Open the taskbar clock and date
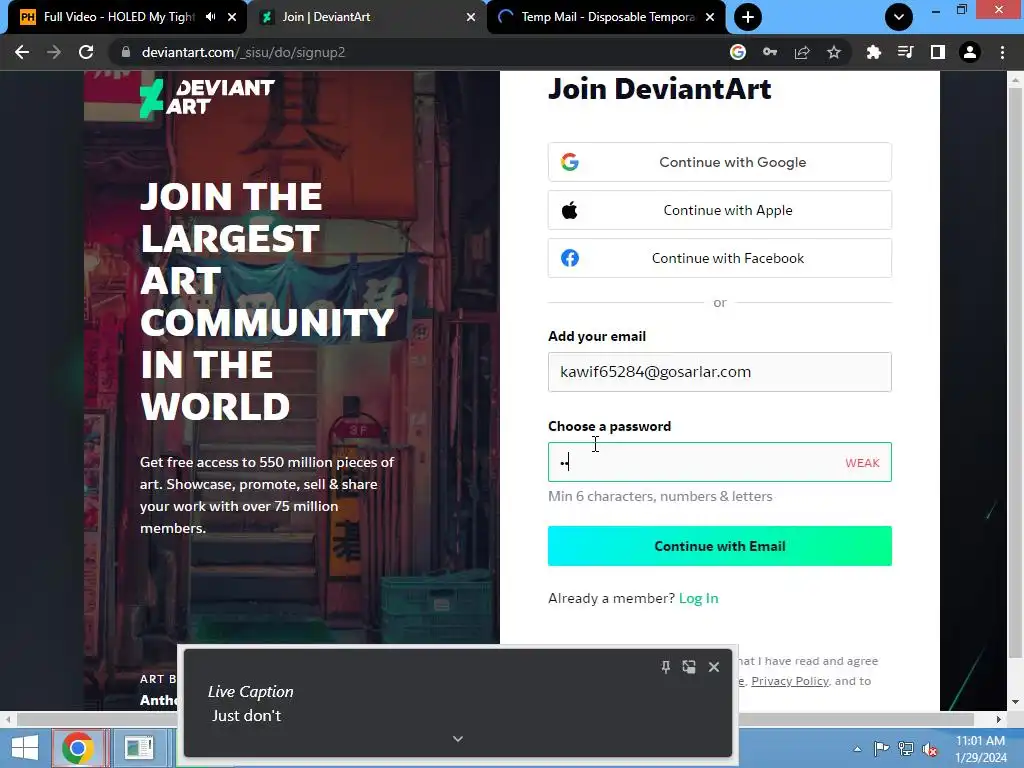The height and width of the screenshot is (768, 1024). click(x=980, y=749)
